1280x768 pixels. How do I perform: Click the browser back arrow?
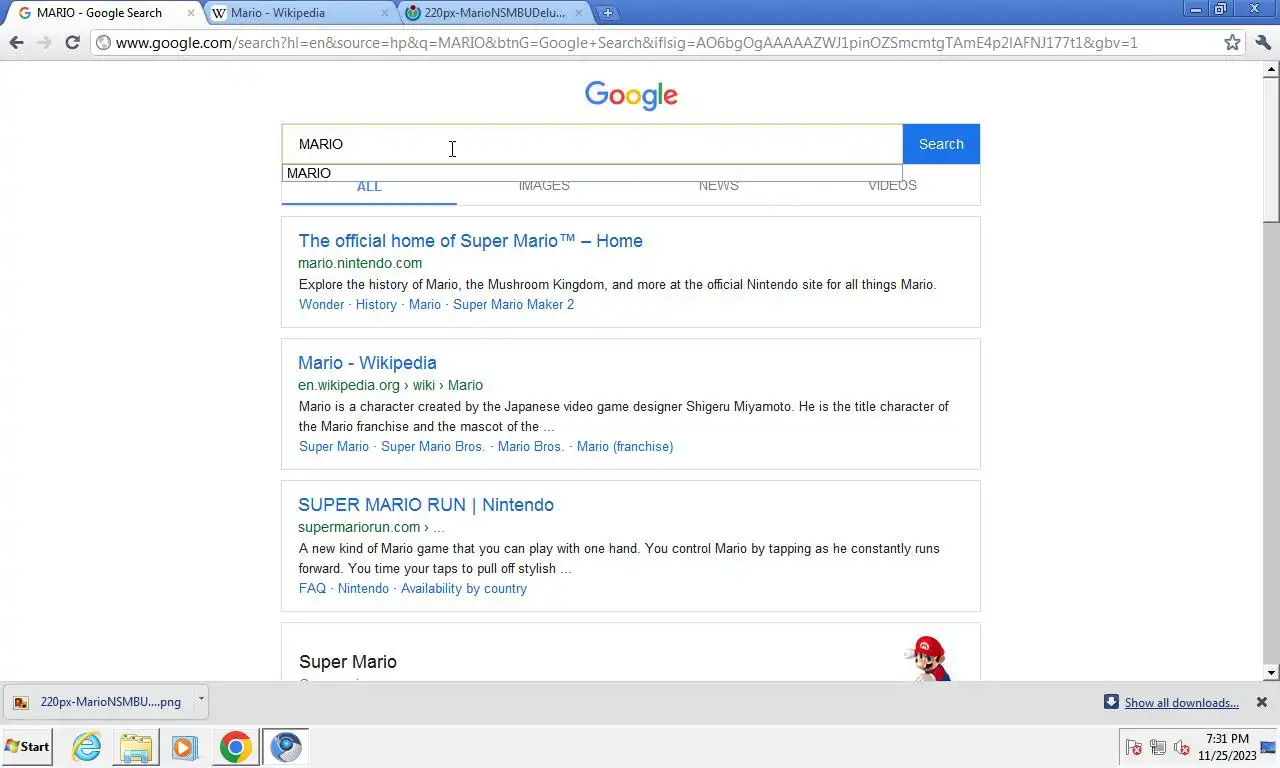coord(16,42)
